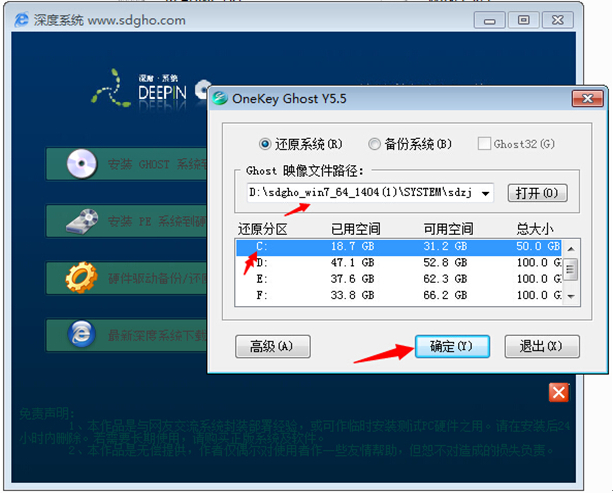Close the OneKey Ghost dialog window
Screen dimensions: 613x493
coord(585,99)
